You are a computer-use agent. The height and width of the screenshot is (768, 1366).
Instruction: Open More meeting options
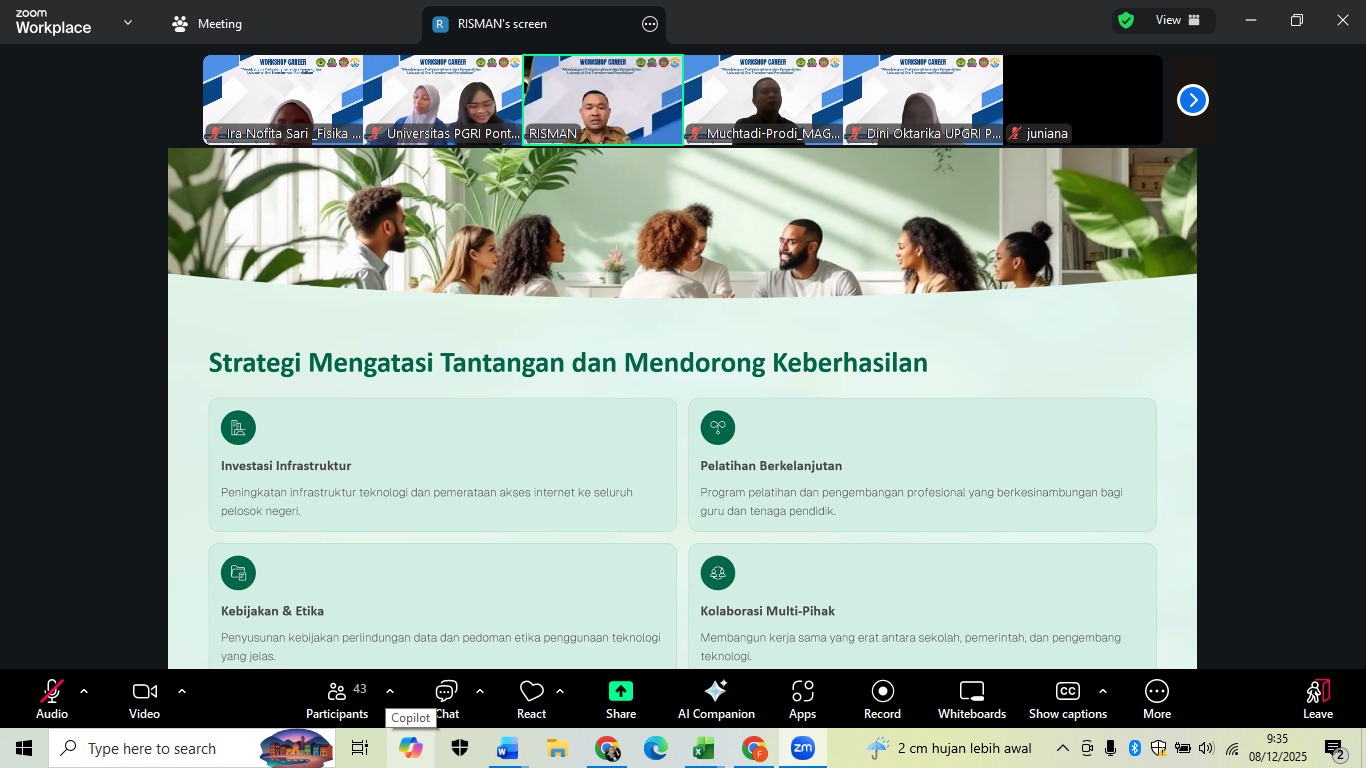pos(1156,699)
